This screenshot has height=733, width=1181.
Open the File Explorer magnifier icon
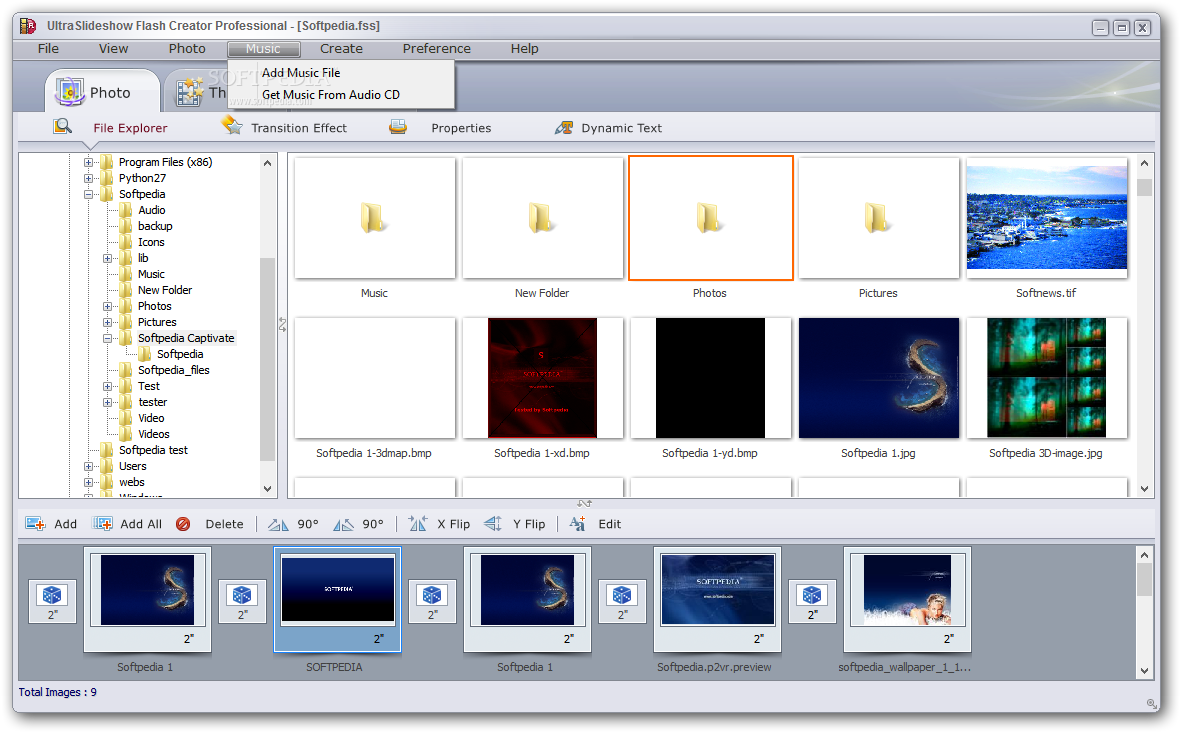pyautogui.click(x=63, y=127)
